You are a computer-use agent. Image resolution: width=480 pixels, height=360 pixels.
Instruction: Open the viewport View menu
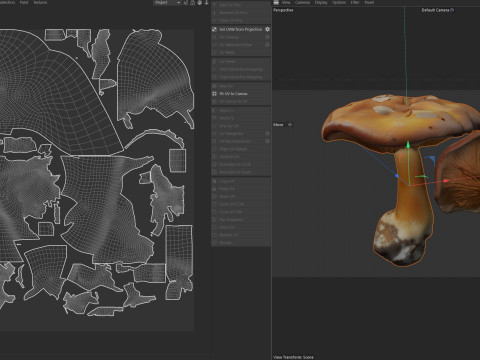click(286, 2)
